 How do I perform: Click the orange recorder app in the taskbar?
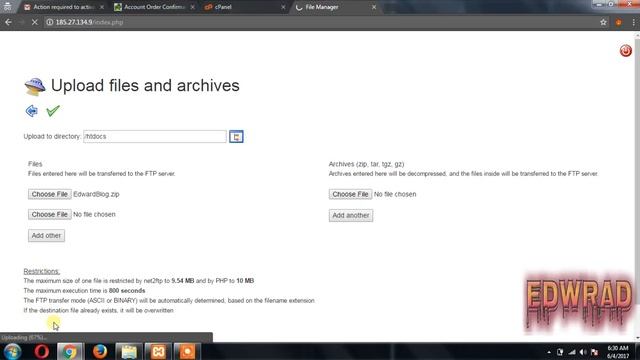click(187, 351)
